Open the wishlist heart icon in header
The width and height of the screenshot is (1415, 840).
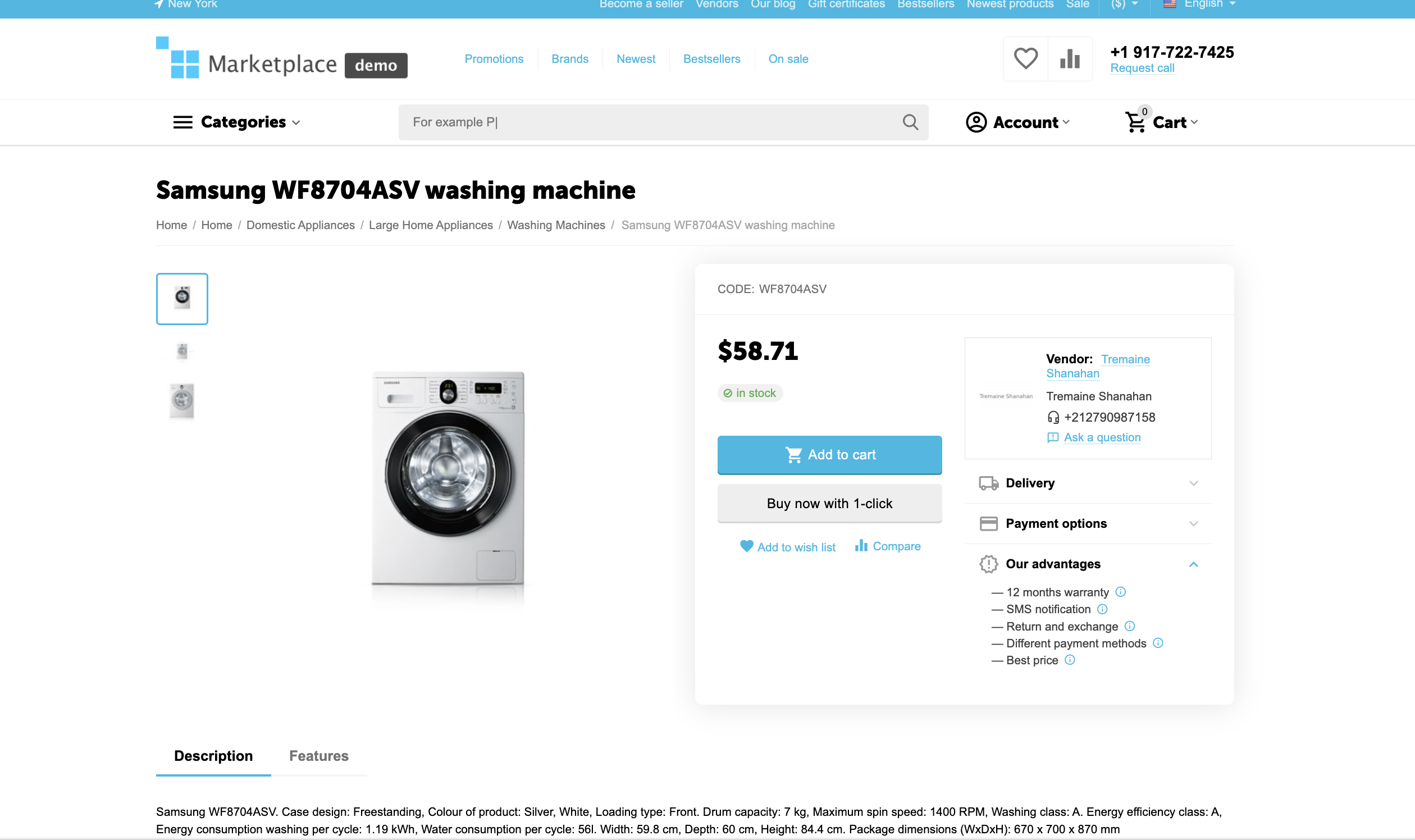(x=1025, y=59)
